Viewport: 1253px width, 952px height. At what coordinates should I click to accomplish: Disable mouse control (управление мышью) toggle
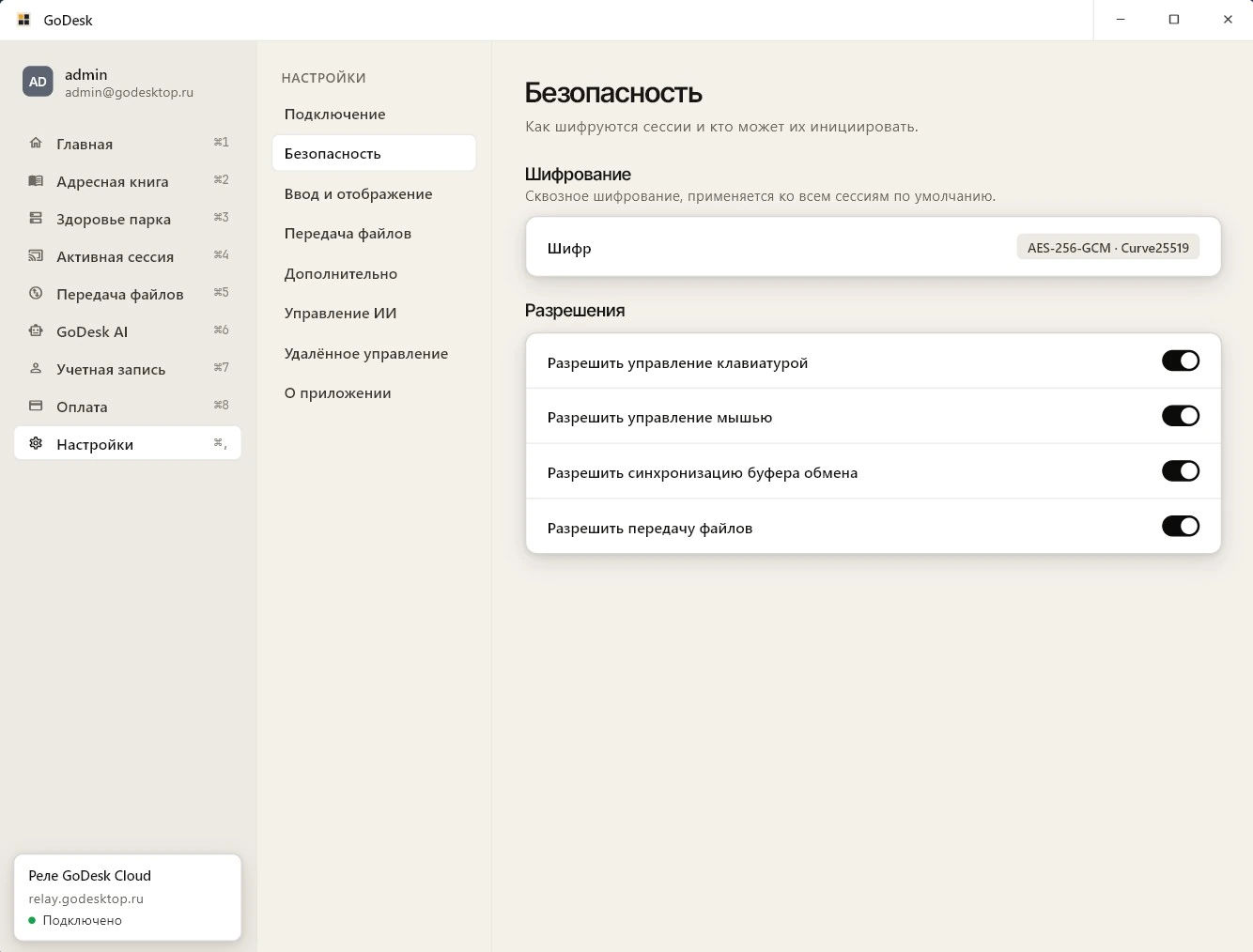1181,416
